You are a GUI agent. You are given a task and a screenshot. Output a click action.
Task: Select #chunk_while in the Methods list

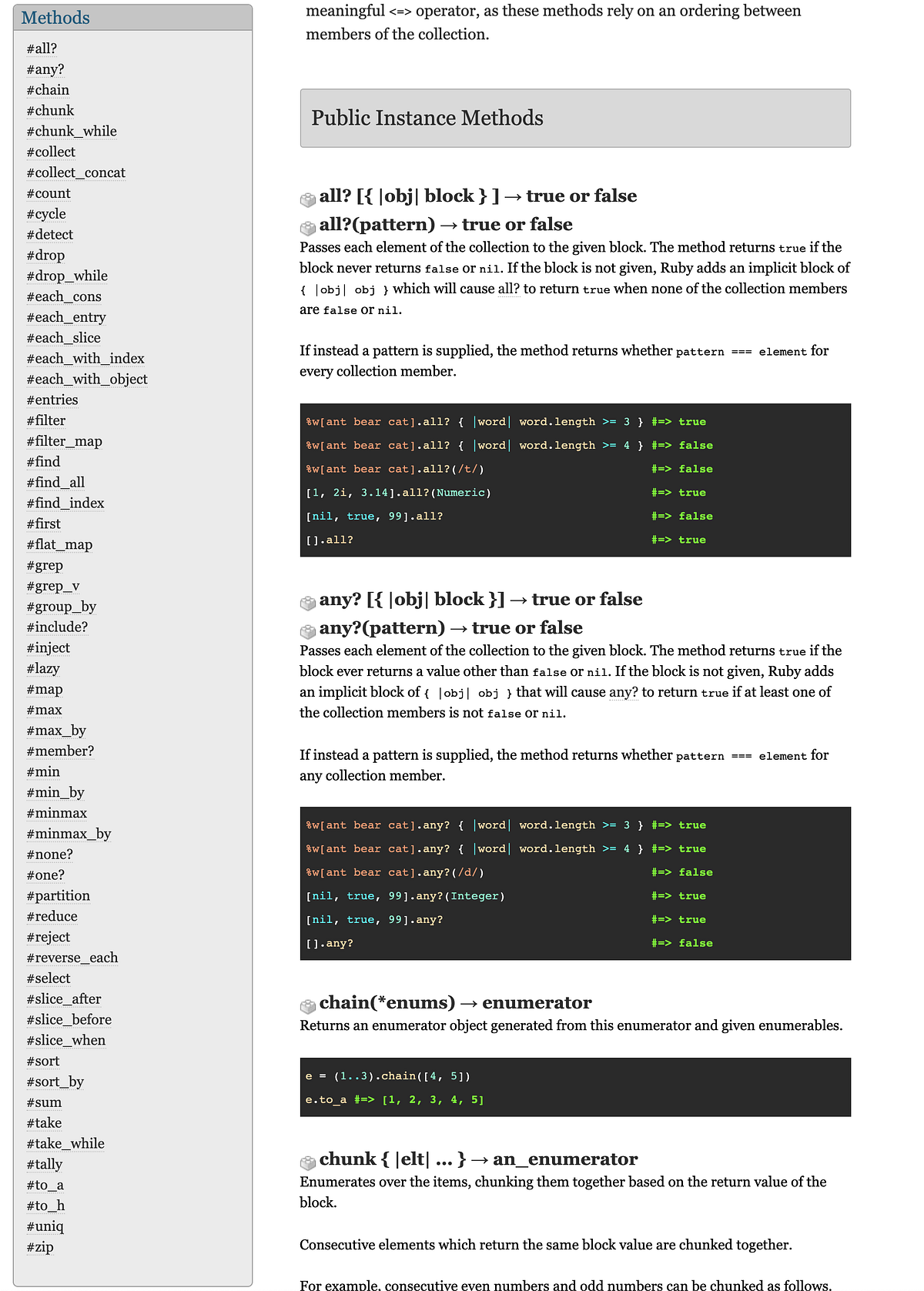point(70,131)
